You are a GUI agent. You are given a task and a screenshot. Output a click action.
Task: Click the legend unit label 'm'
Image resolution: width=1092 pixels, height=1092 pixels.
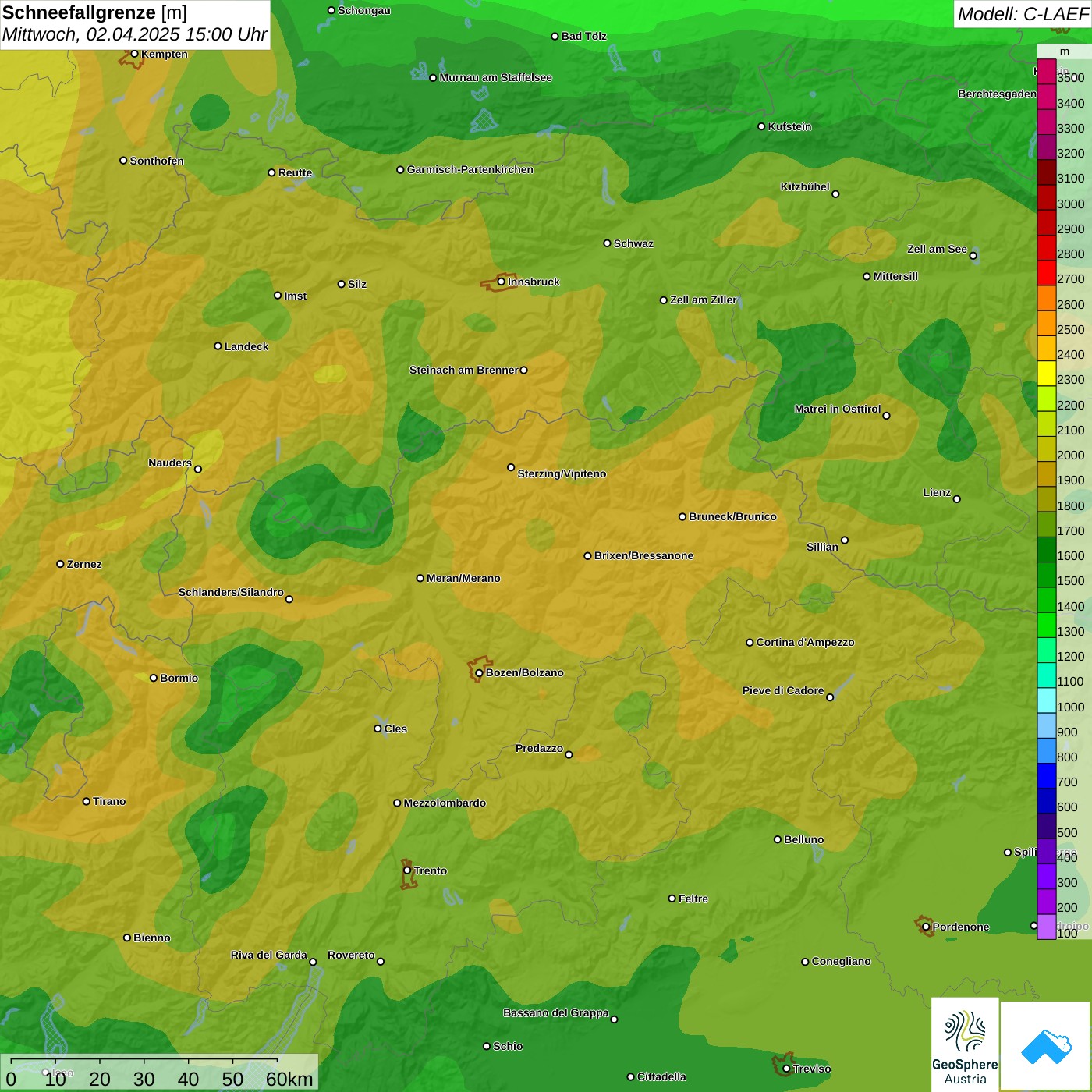pyautogui.click(x=1065, y=51)
